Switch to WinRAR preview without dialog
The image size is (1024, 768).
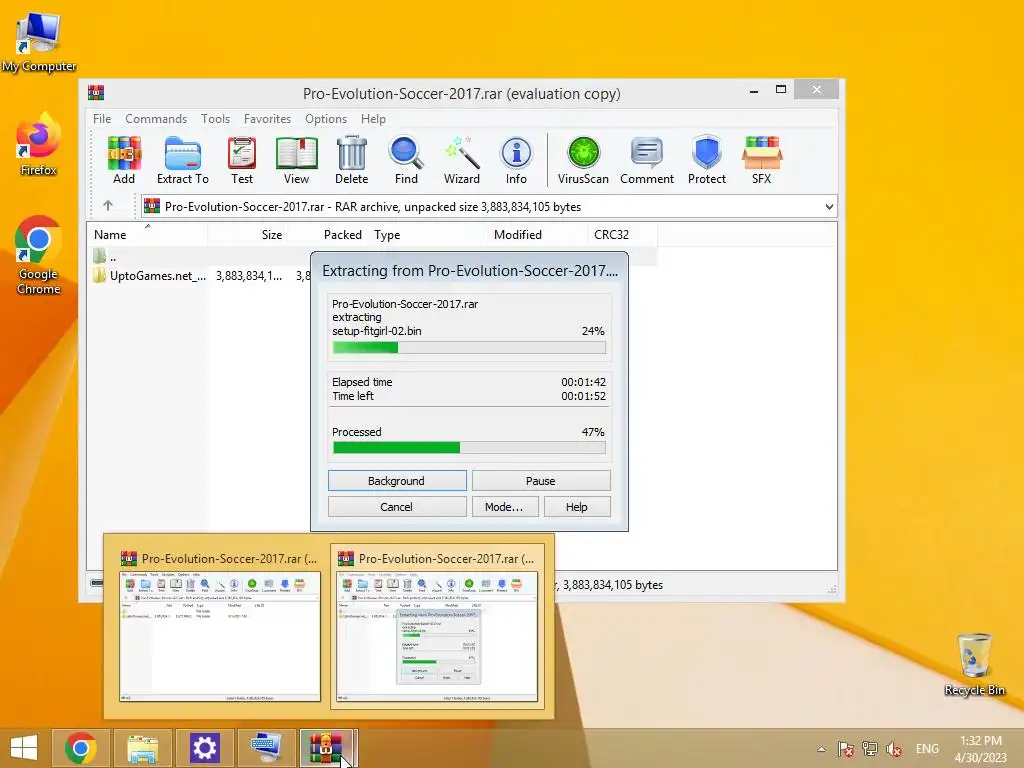[x=219, y=626]
